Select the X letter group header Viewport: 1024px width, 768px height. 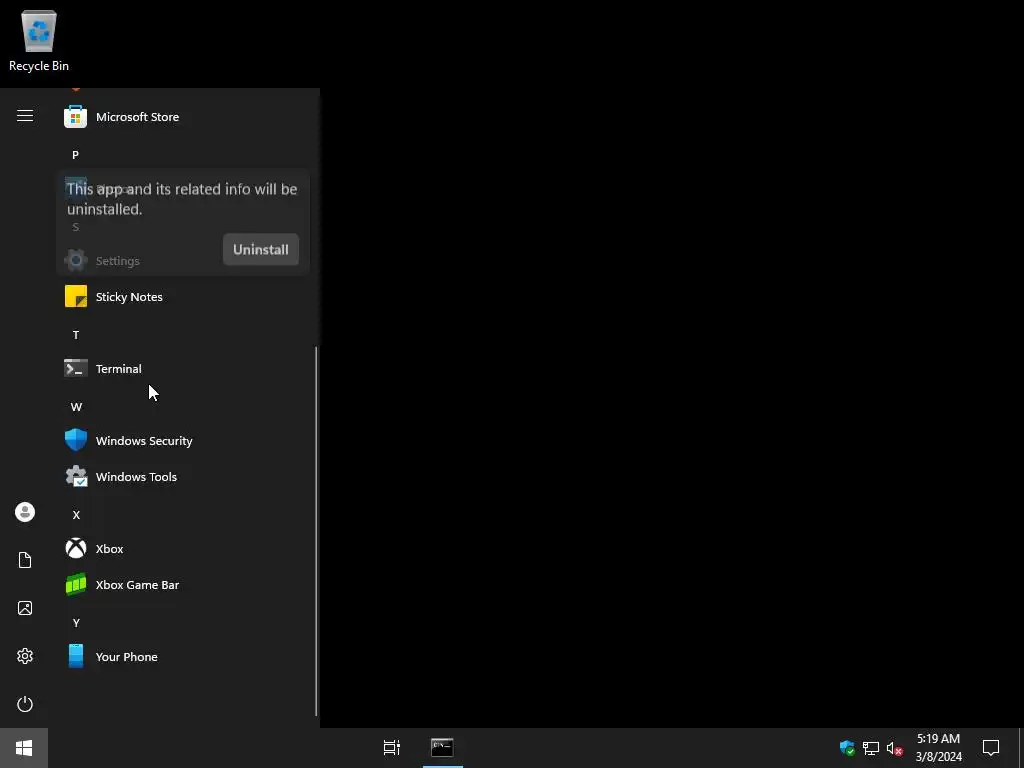pos(76,515)
